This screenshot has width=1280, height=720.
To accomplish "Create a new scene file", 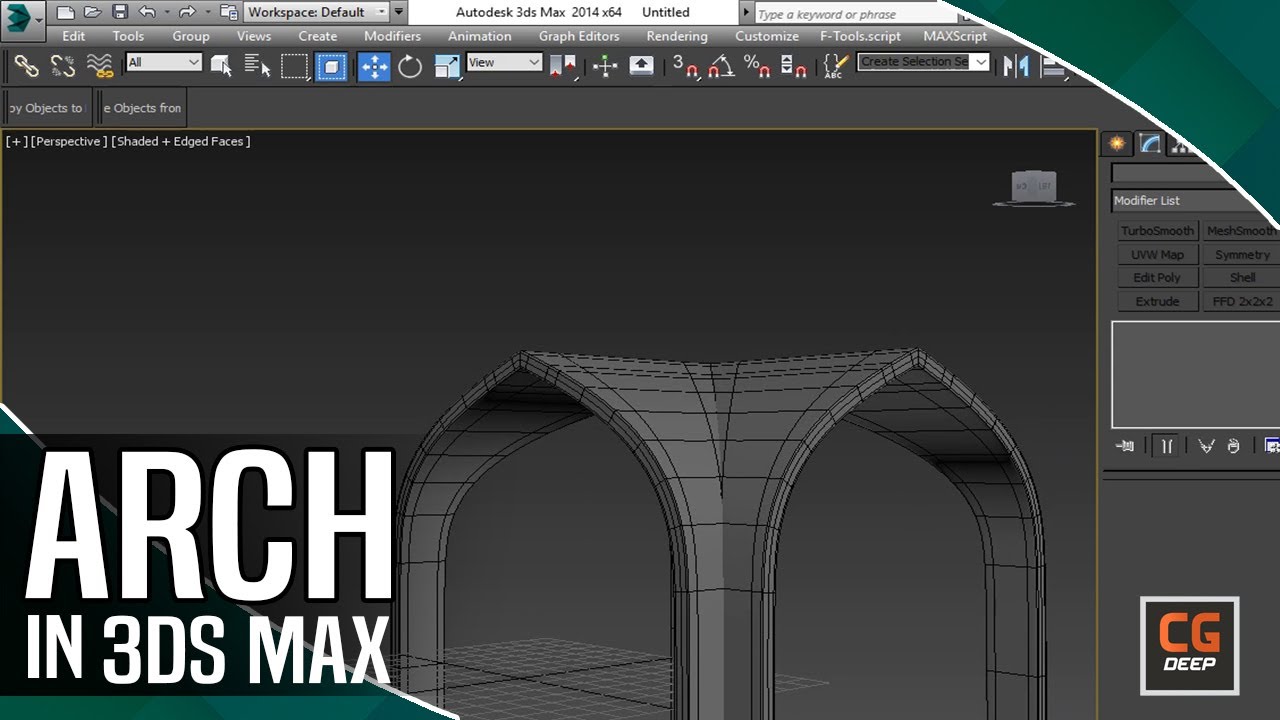I will click(66, 13).
